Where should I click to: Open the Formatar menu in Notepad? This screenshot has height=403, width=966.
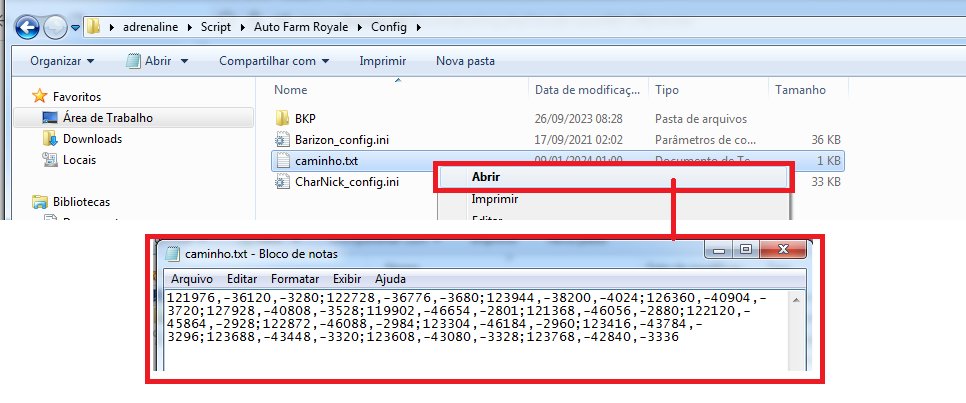(x=295, y=279)
